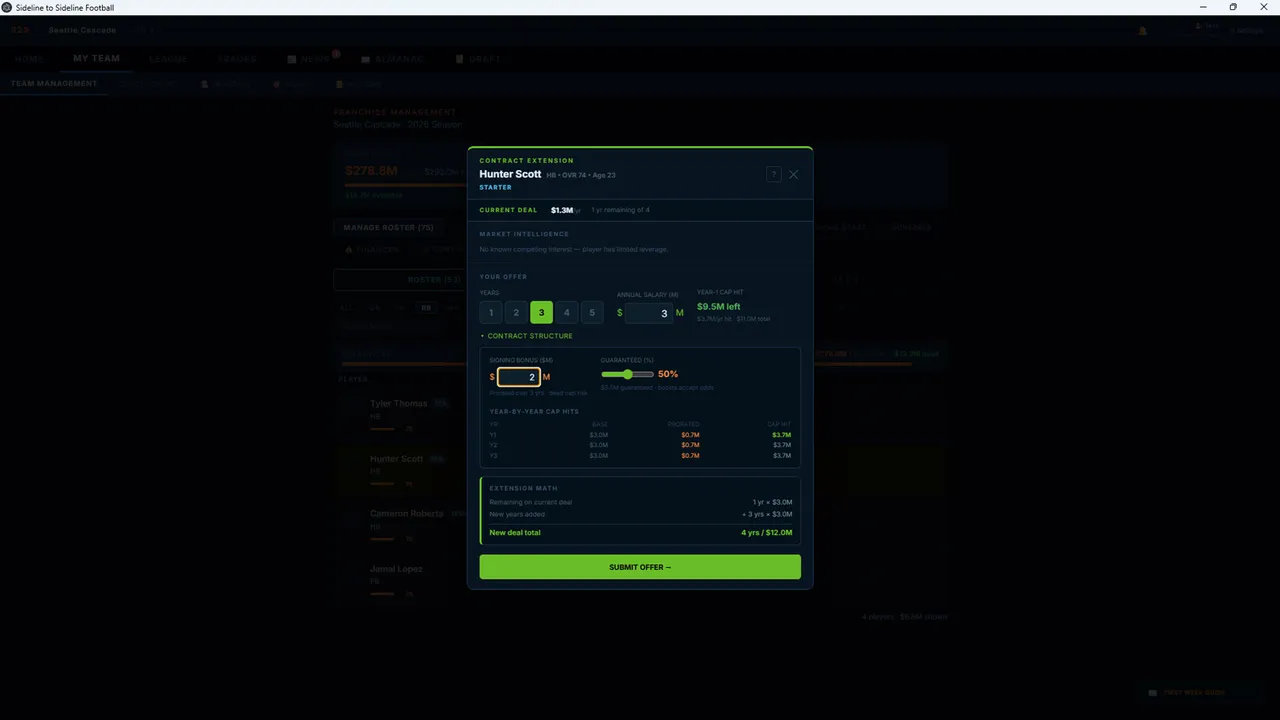Select the highlighted 3 years button
This screenshot has height=720, width=1280.
pos(541,313)
